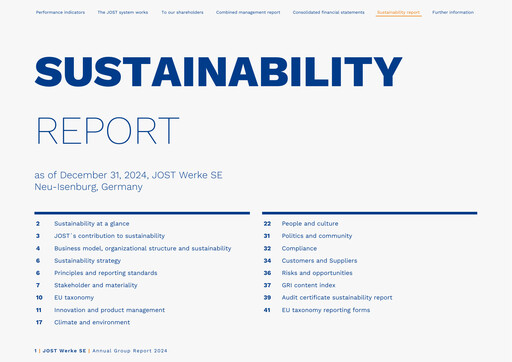Click page number 17 in contents
Image resolution: width=512 pixels, height=362 pixels.
(39, 322)
